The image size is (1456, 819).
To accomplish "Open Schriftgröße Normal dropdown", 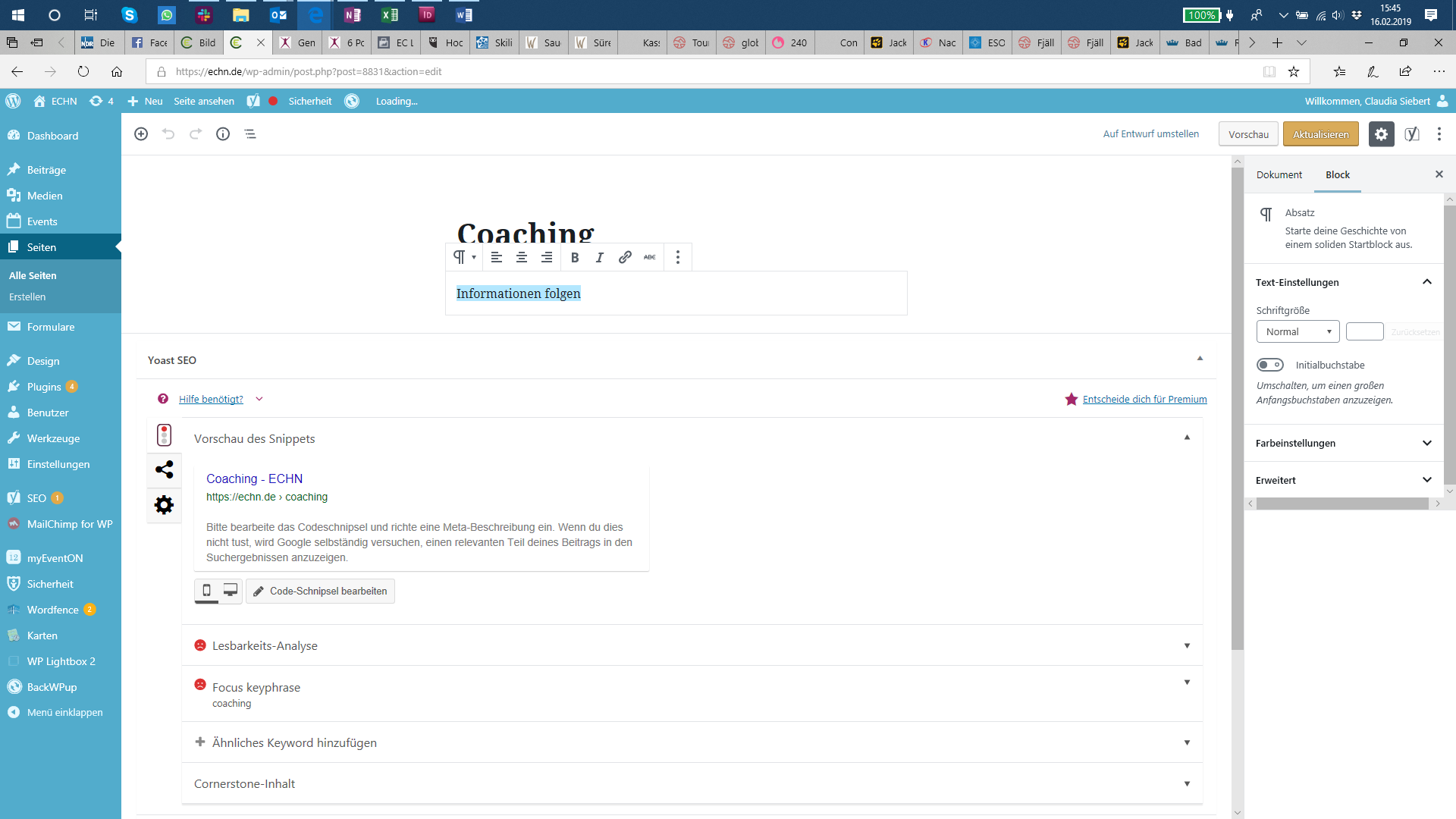I will click(1298, 331).
